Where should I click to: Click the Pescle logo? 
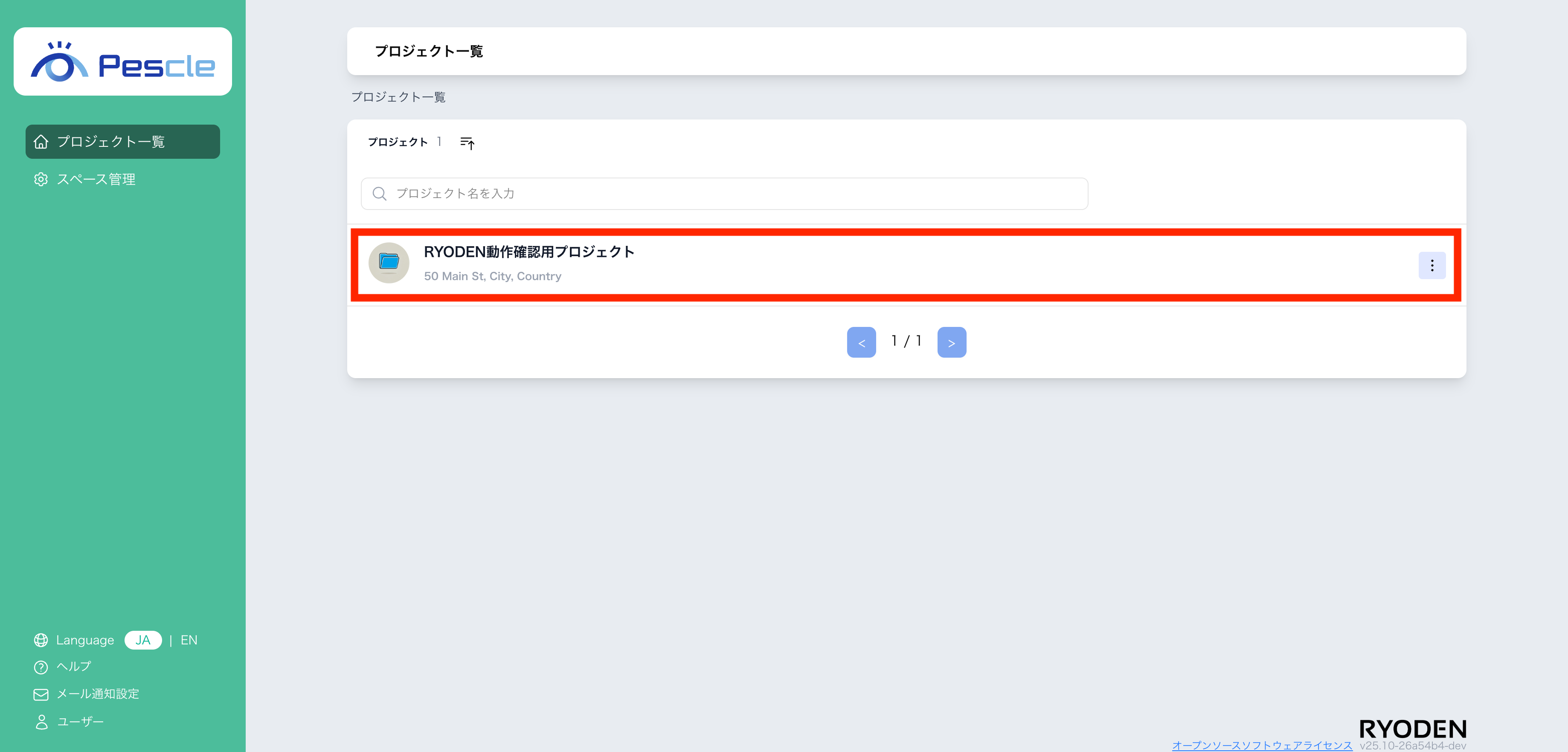click(122, 61)
